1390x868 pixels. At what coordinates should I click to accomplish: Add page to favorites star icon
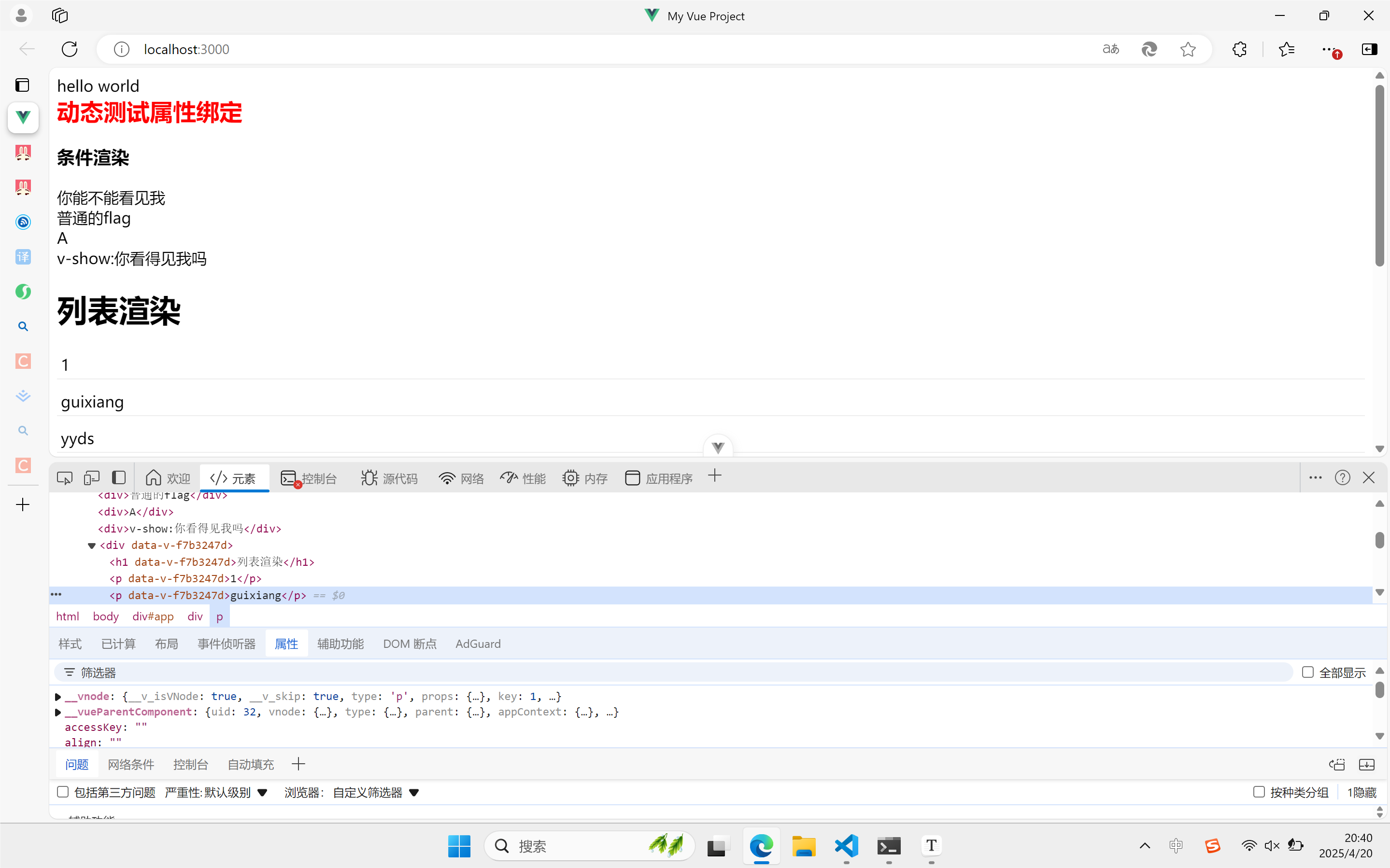(x=1188, y=49)
